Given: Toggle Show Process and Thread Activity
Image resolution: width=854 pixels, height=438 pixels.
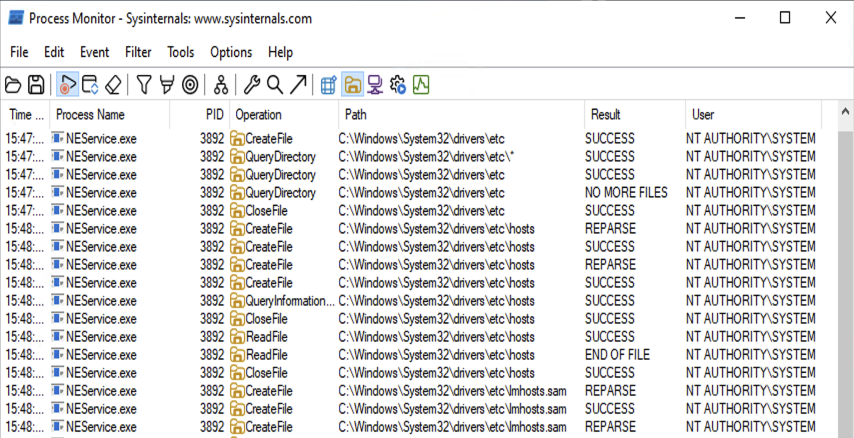Looking at the screenshot, I should (398, 85).
